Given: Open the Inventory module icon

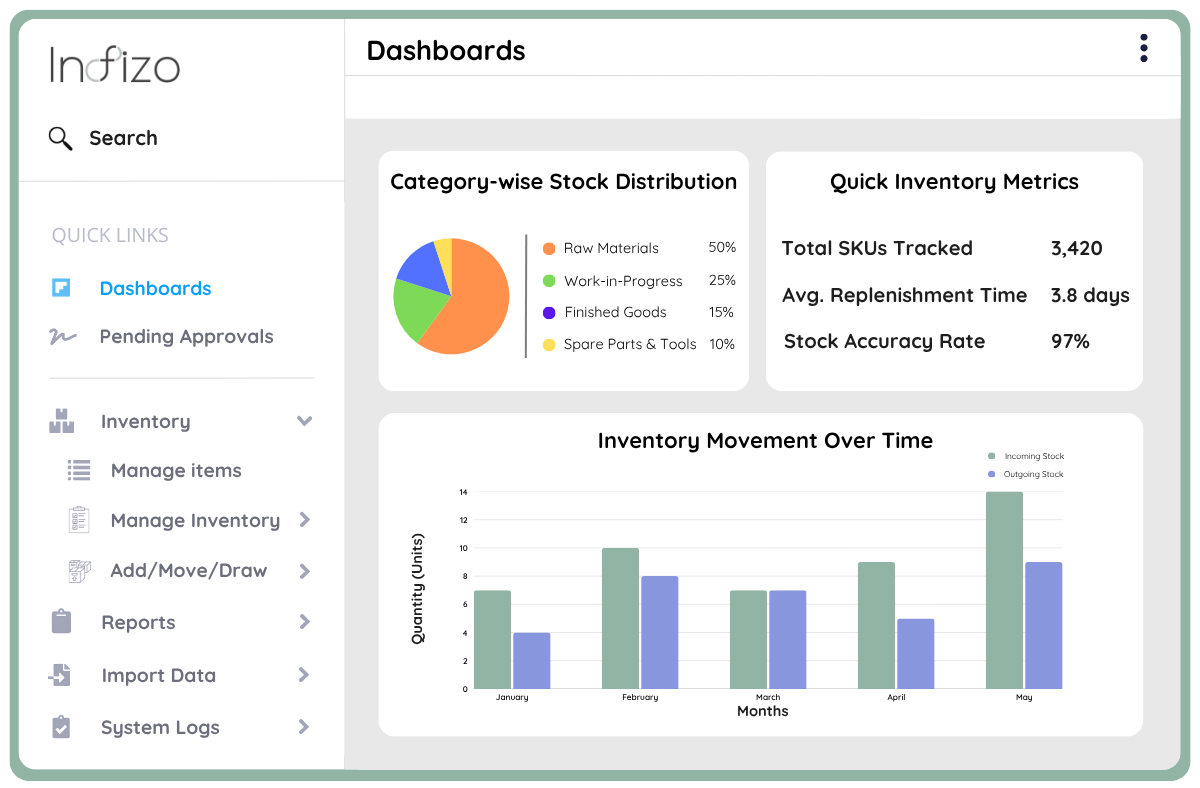Looking at the screenshot, I should 62,421.
